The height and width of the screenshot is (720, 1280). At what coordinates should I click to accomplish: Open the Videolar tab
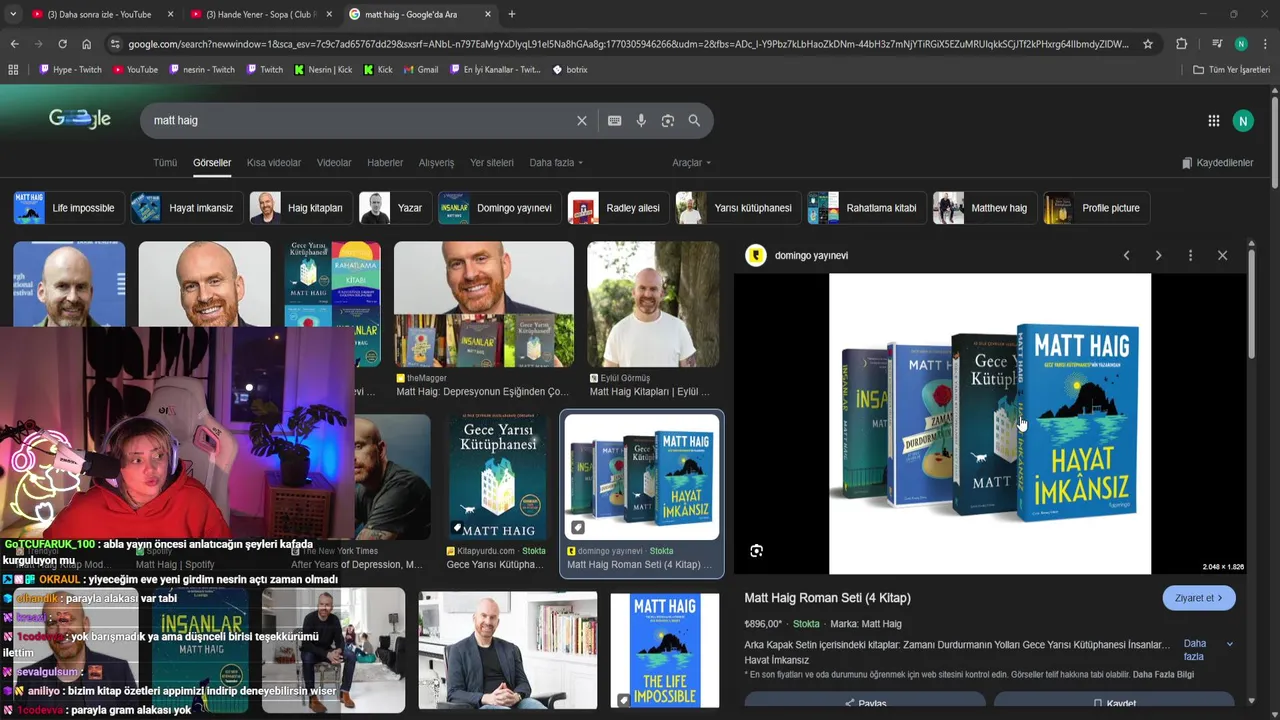pyautogui.click(x=334, y=163)
